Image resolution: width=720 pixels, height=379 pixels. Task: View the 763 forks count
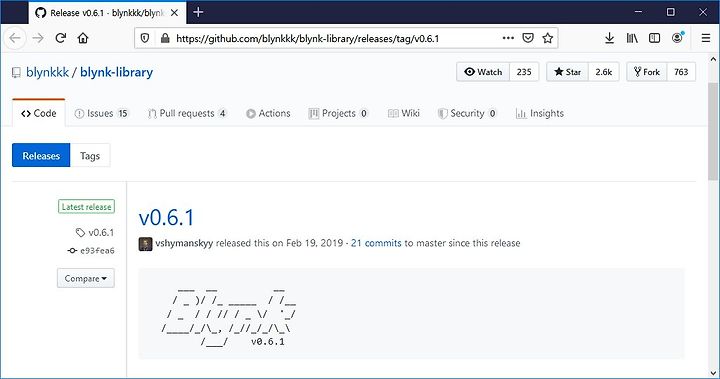[681, 72]
